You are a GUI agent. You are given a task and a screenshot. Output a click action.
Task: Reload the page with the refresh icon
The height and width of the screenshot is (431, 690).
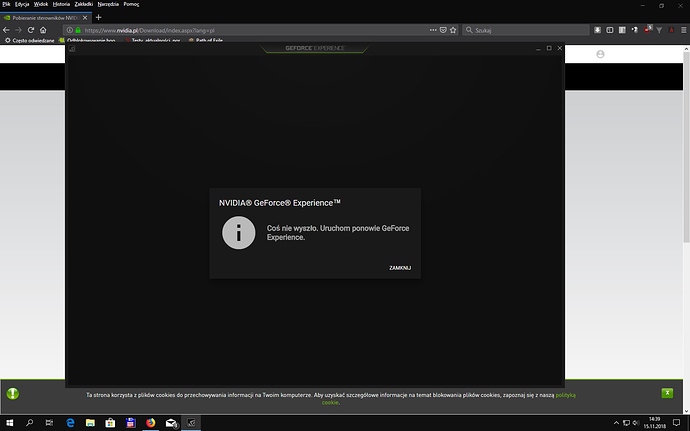pyautogui.click(x=31, y=30)
